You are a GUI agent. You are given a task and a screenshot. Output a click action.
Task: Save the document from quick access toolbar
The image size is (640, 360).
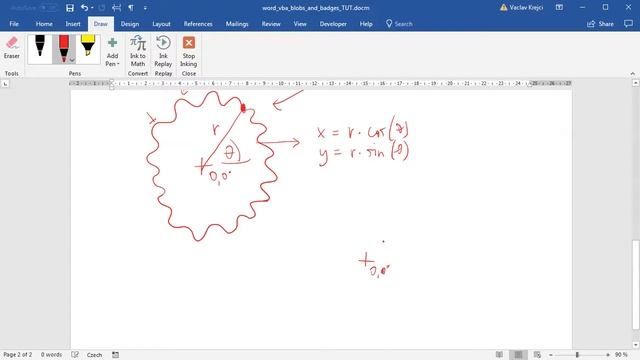pos(70,8)
